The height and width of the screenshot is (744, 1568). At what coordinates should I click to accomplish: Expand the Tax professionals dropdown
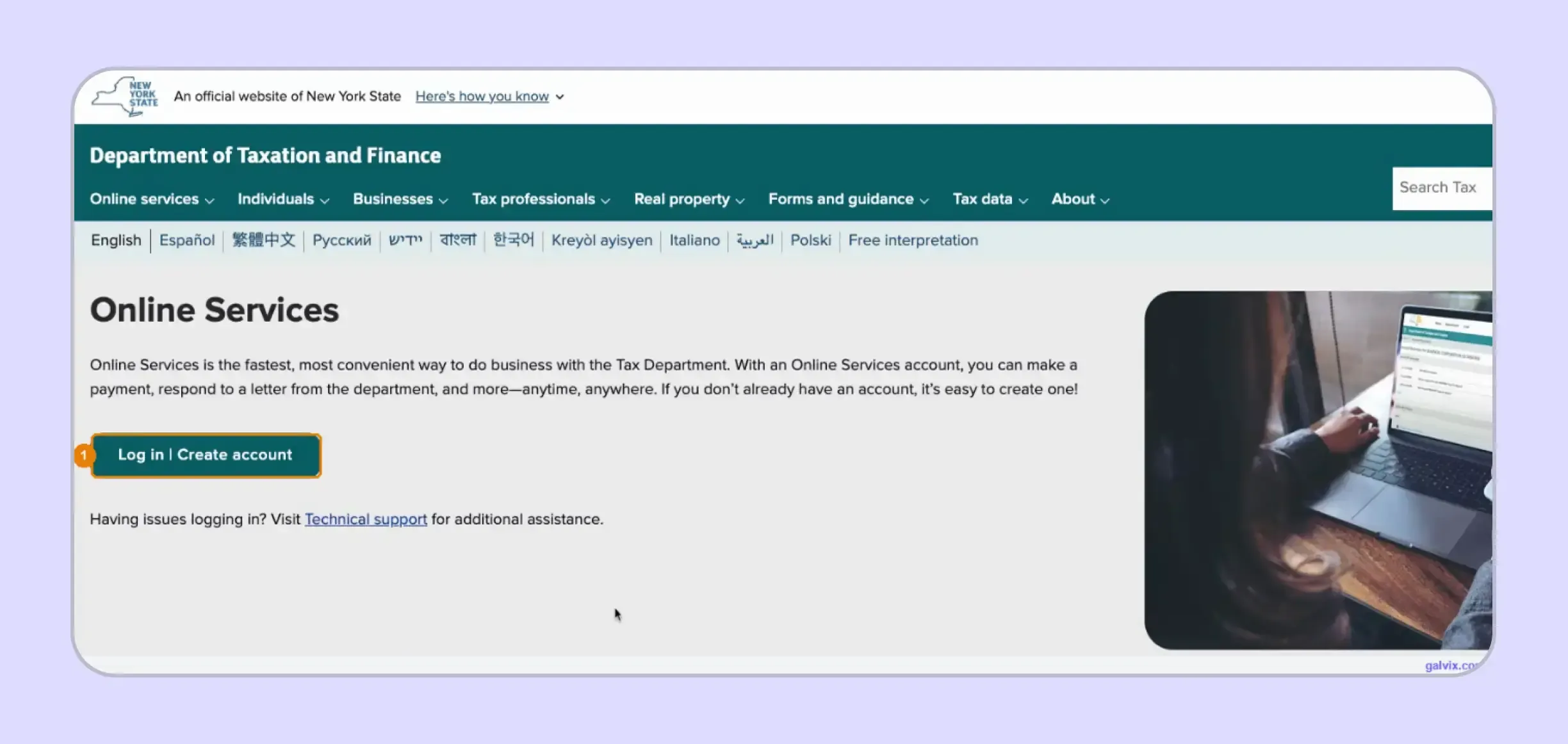click(541, 199)
